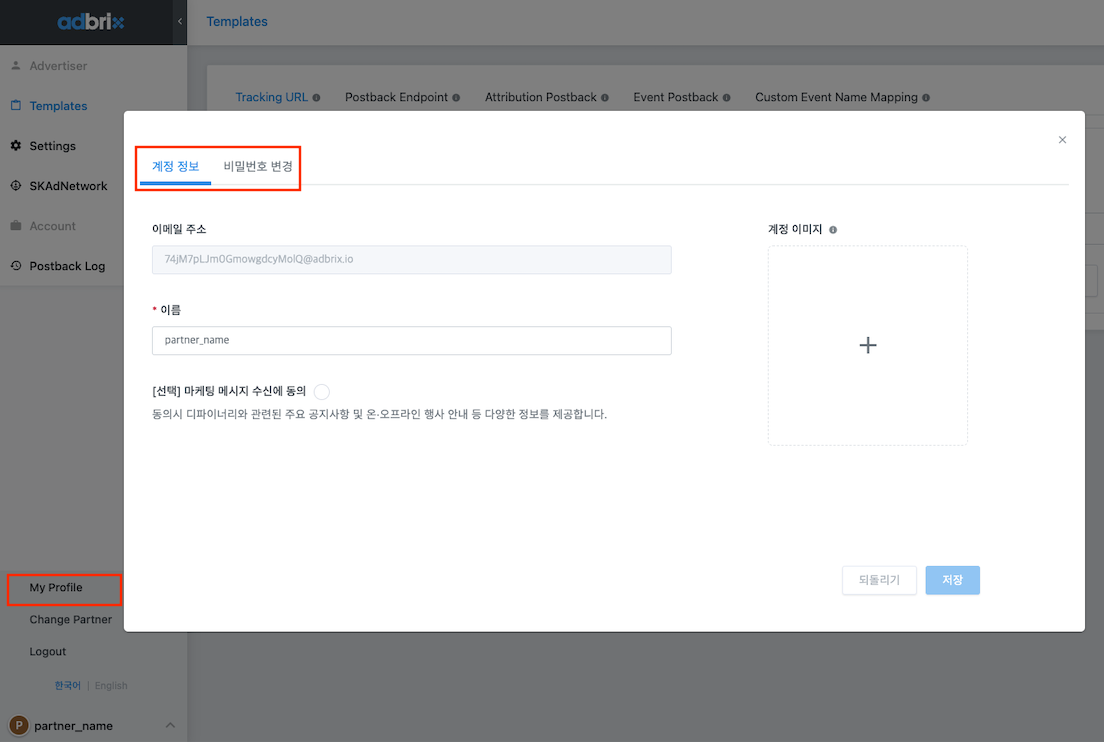The image size is (1104, 742).
Task: Open My Profile in sidebar
Action: [x=56, y=588]
